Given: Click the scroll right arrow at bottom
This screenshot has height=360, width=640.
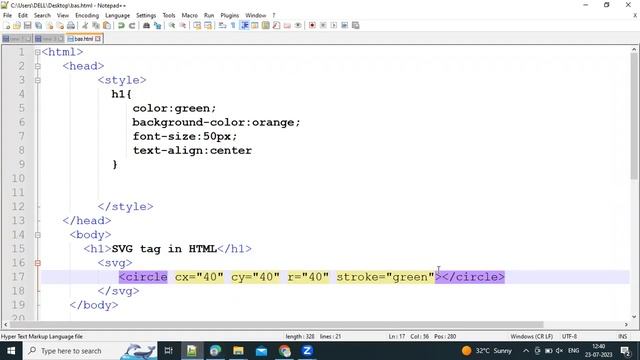Looking at the screenshot, I should tap(626, 325).
